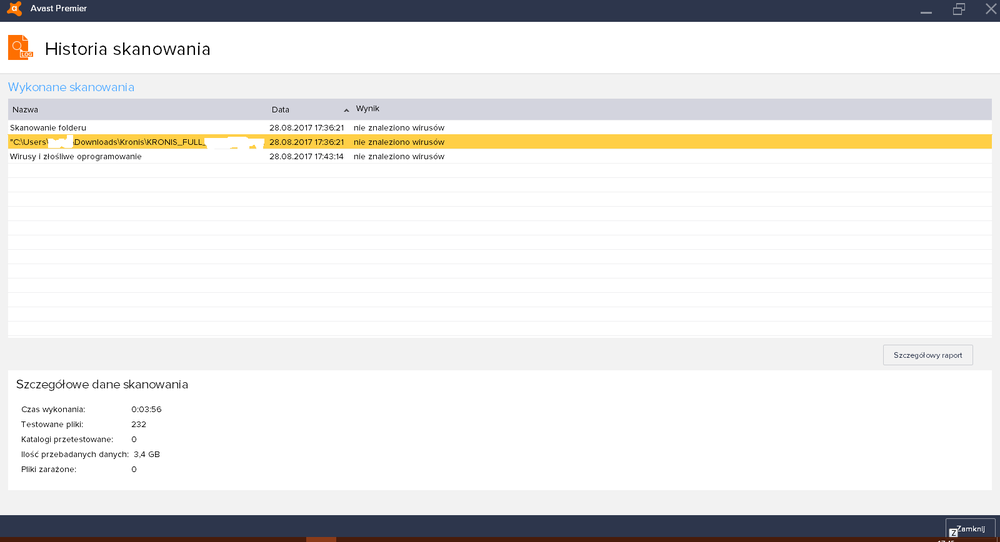This screenshot has height=542, width=1000.
Task: Click the "Szczegółowe dane skanowania" heading
Action: [x=102, y=385]
